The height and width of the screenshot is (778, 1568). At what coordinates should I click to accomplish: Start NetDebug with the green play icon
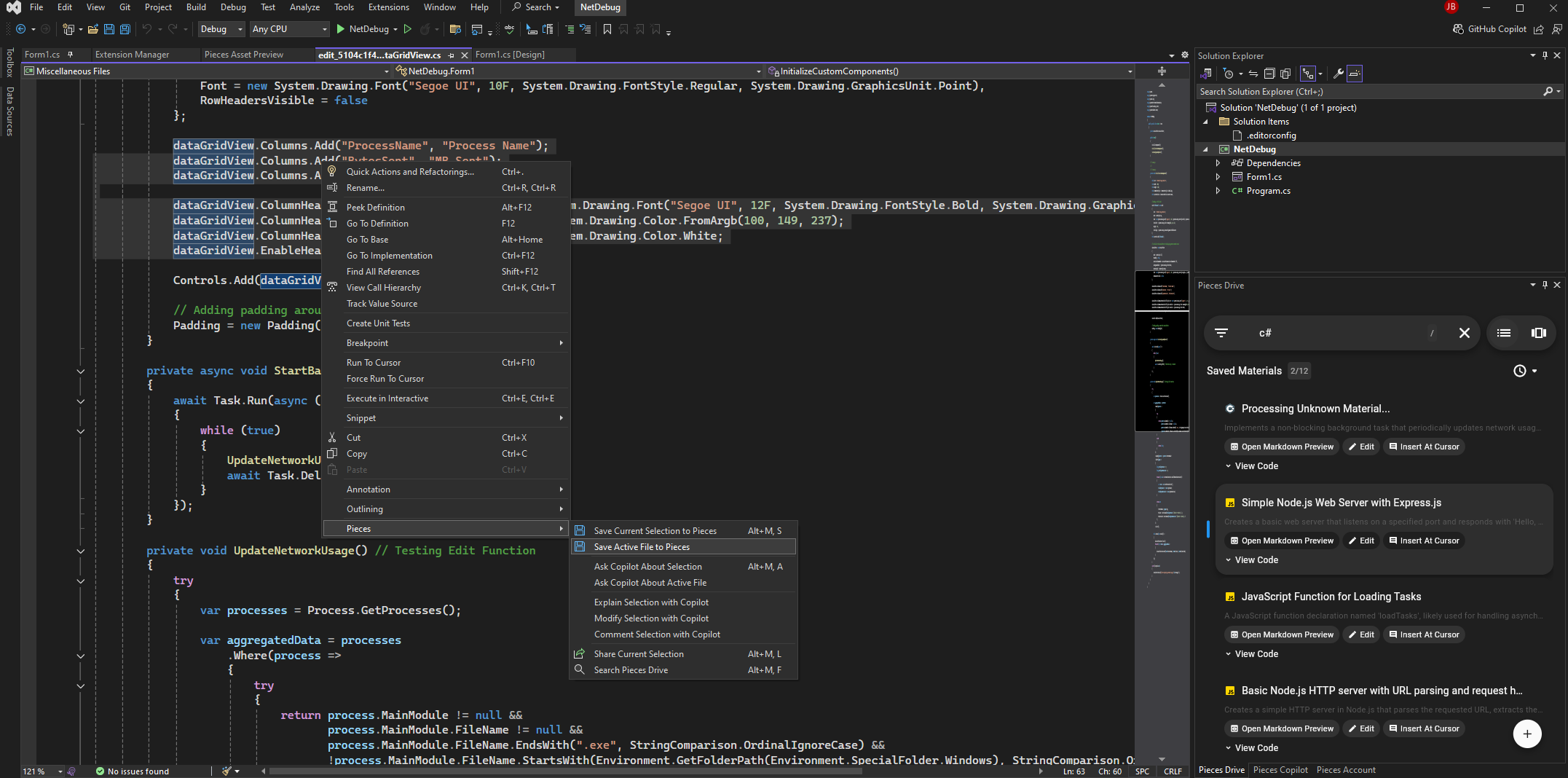pyautogui.click(x=340, y=29)
